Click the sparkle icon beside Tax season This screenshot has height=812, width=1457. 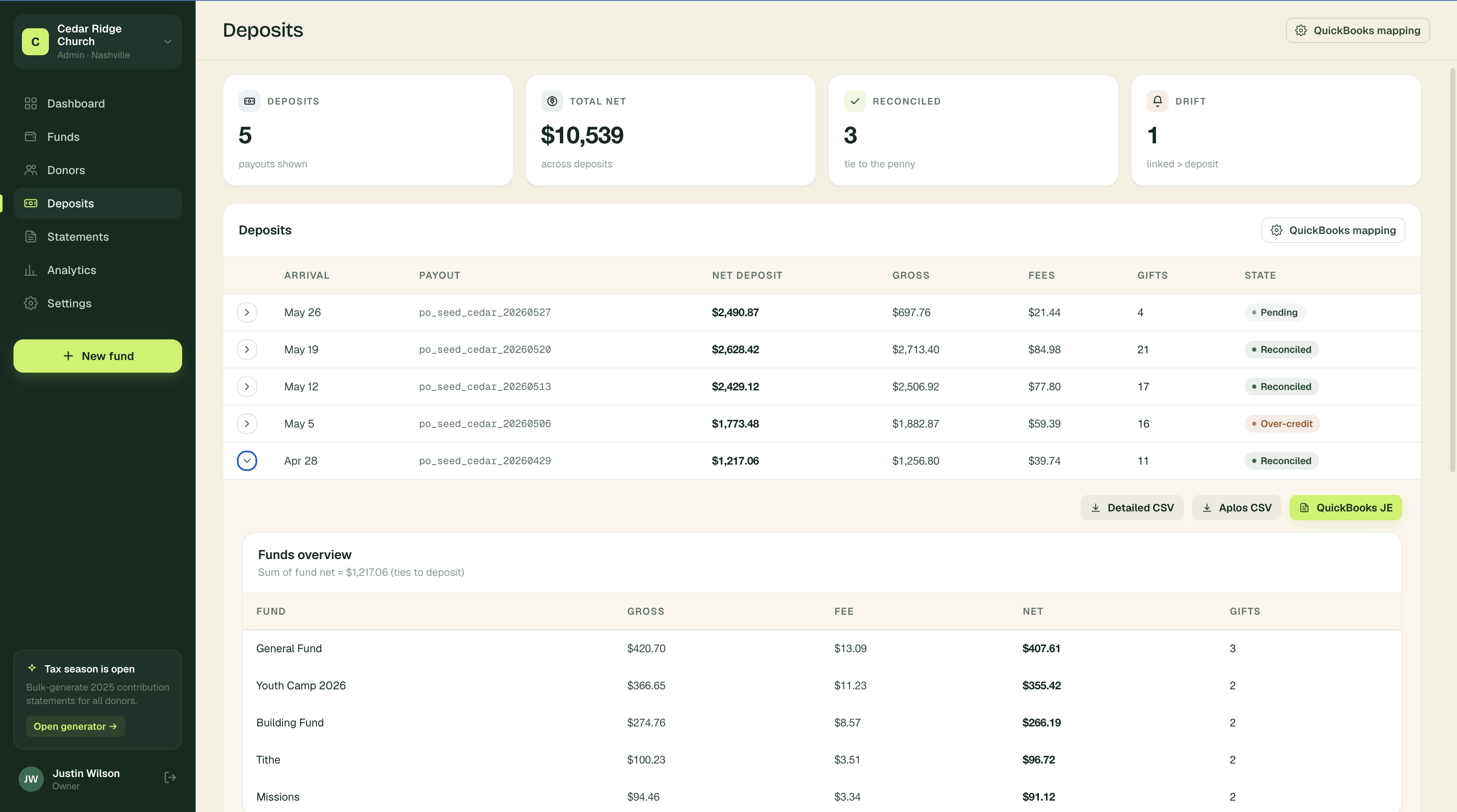pyautogui.click(x=32, y=668)
